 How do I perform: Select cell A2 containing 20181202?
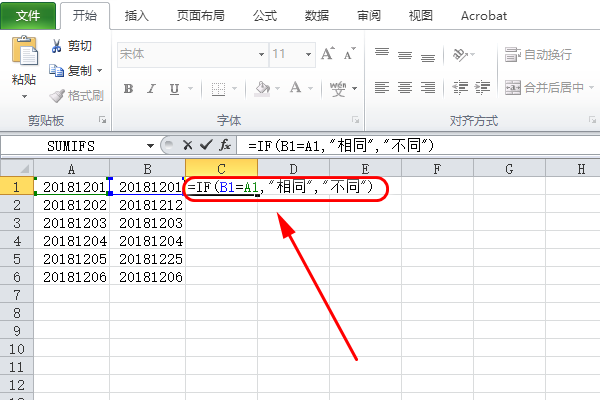72,205
